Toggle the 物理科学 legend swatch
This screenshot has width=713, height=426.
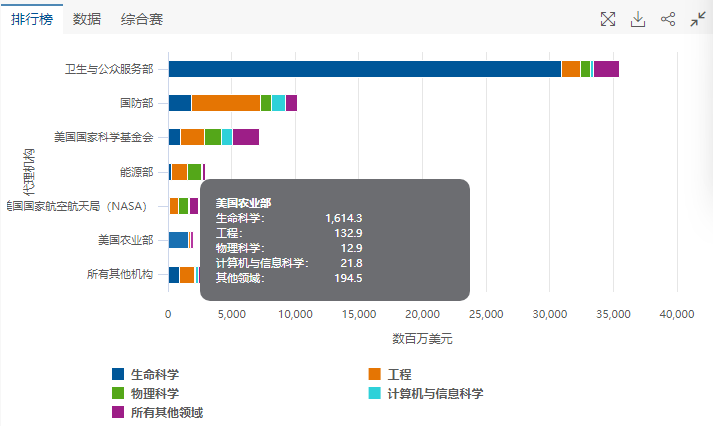[x=118, y=393]
